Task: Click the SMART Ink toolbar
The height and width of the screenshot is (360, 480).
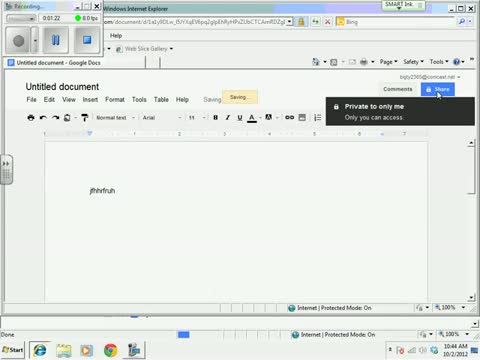Action: (x=403, y=5)
